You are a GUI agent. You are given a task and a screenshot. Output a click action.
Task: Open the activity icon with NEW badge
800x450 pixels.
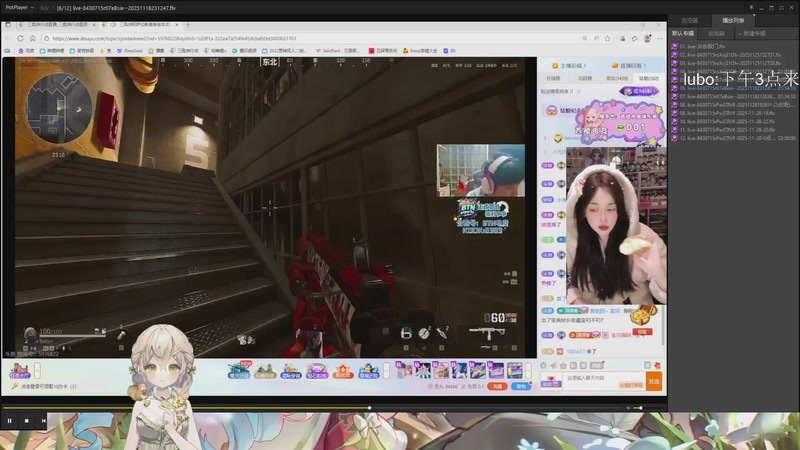[x=239, y=370]
